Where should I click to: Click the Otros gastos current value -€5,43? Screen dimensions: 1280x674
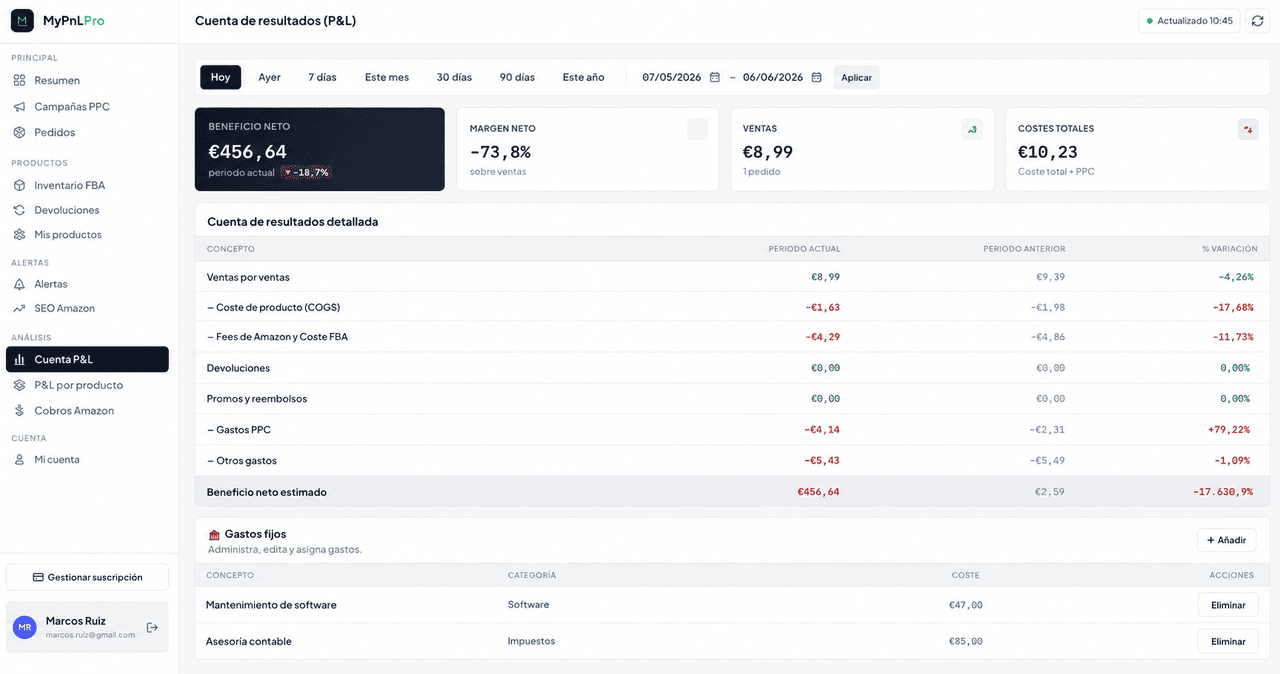[822, 461]
